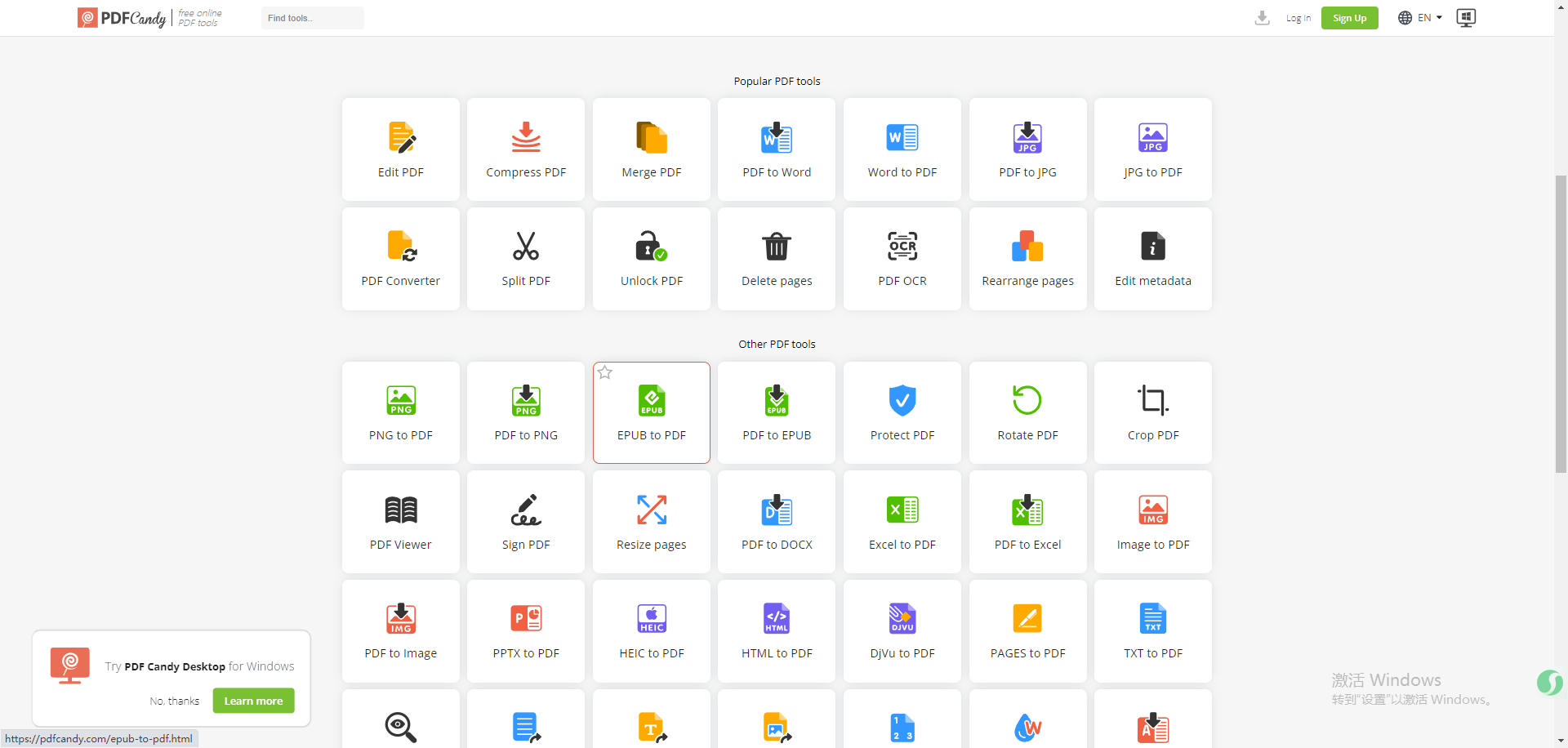Choose the JPG to PDF tool
This screenshot has height=748, width=1568.
pos(1153,149)
